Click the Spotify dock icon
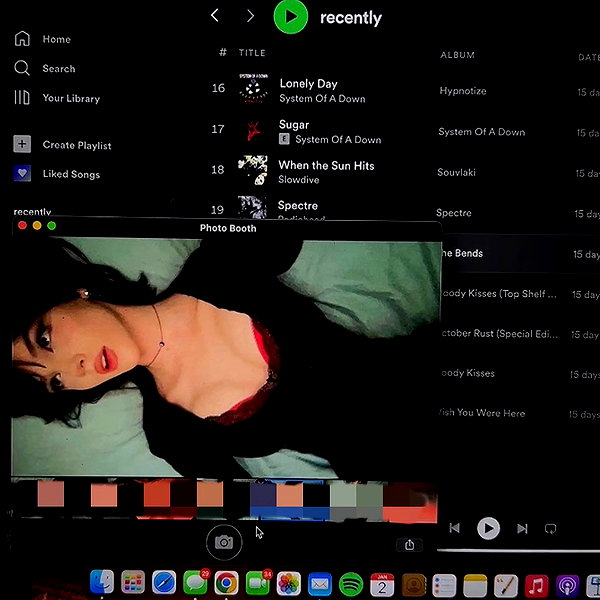 (x=351, y=584)
